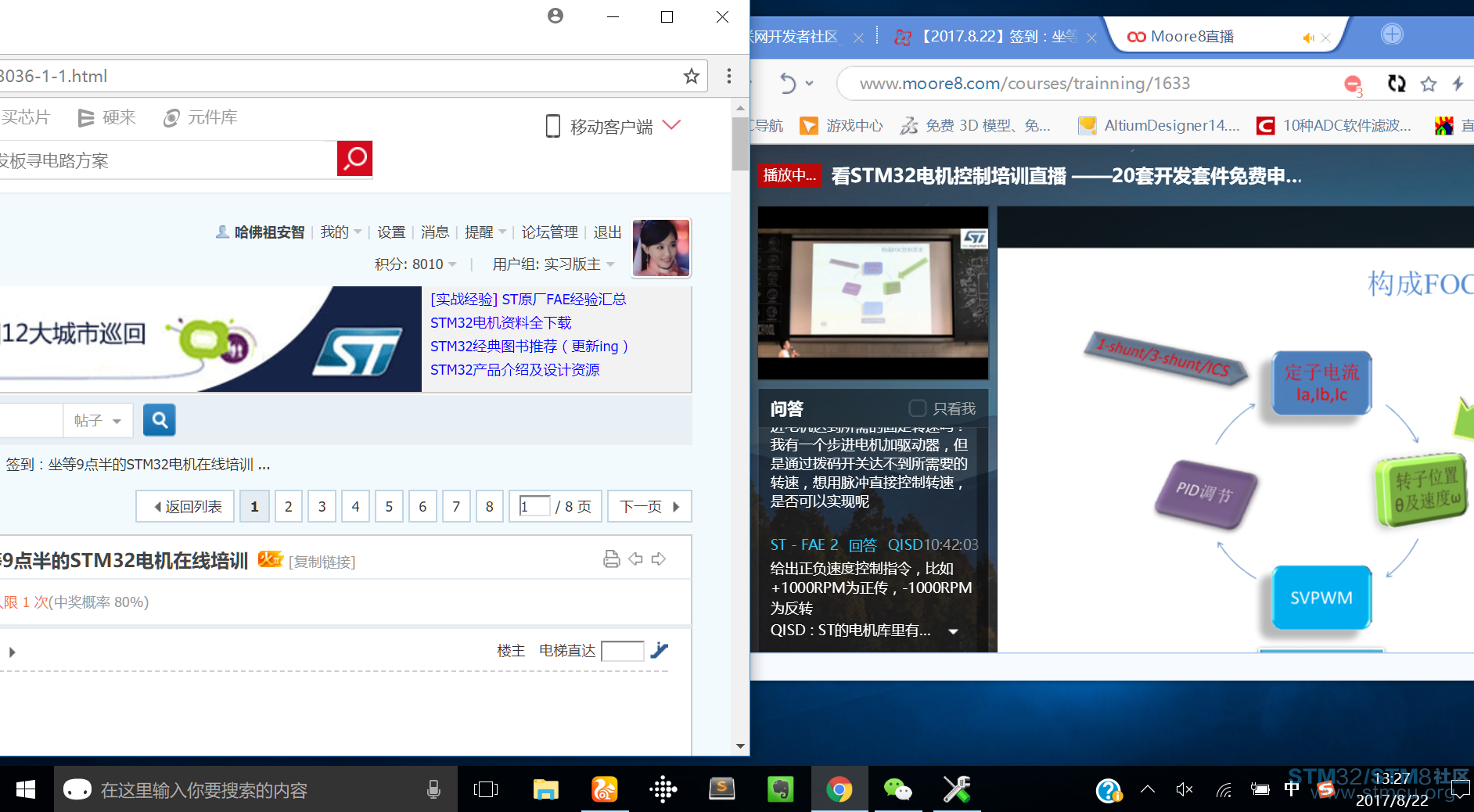1474x812 pixels.
Task: Expand Q&A answer down arrow
Action: (x=953, y=631)
